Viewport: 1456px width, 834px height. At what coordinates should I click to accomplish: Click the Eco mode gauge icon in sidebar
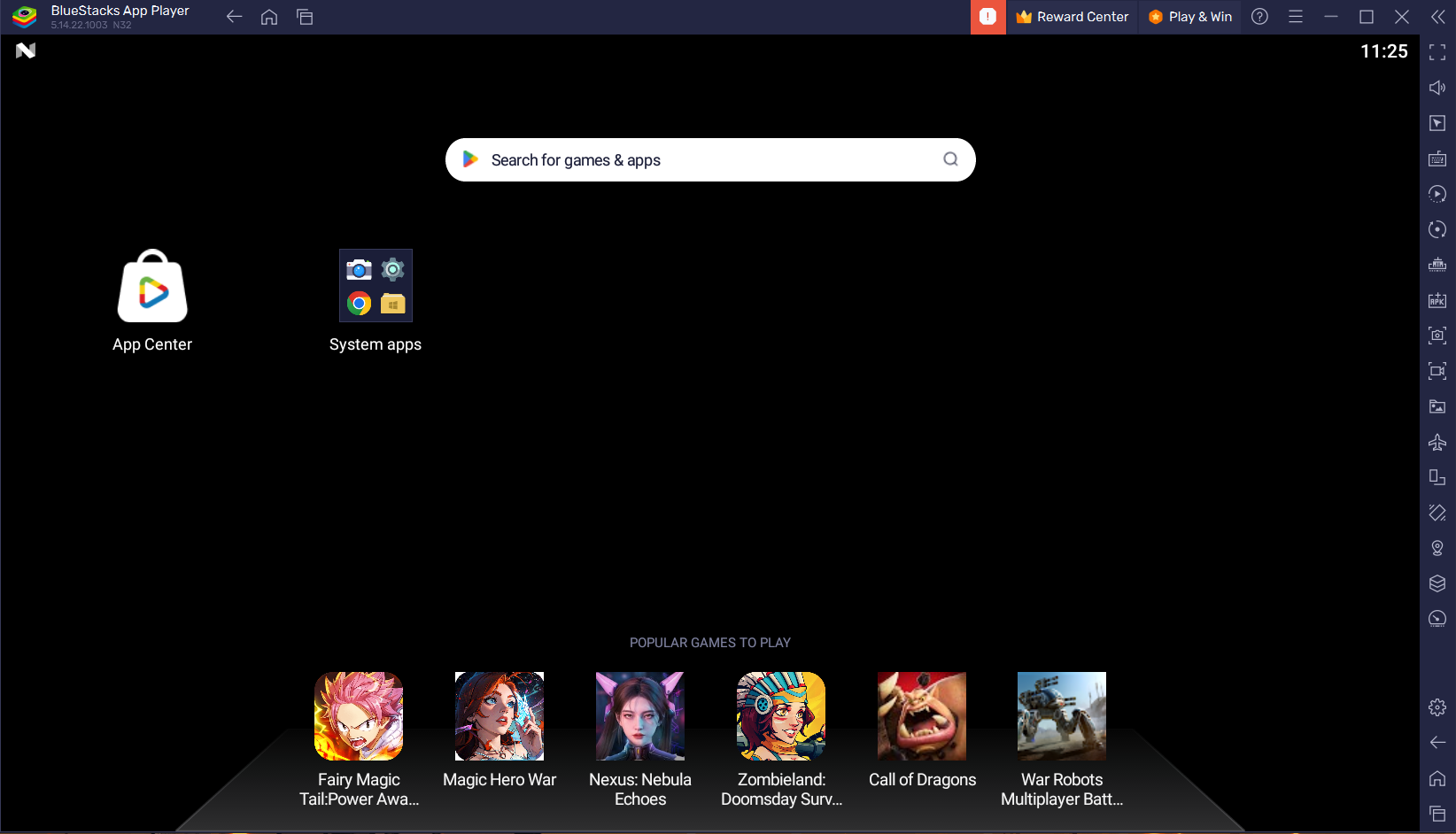pos(1437,619)
